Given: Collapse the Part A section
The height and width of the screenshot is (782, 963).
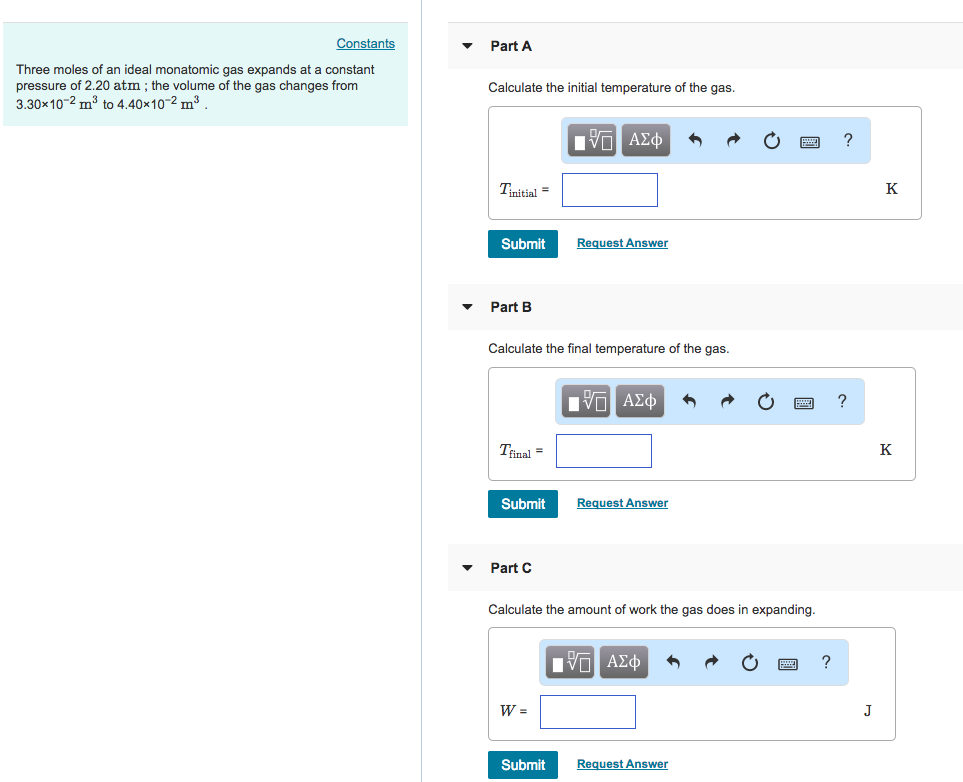Looking at the screenshot, I should (467, 46).
